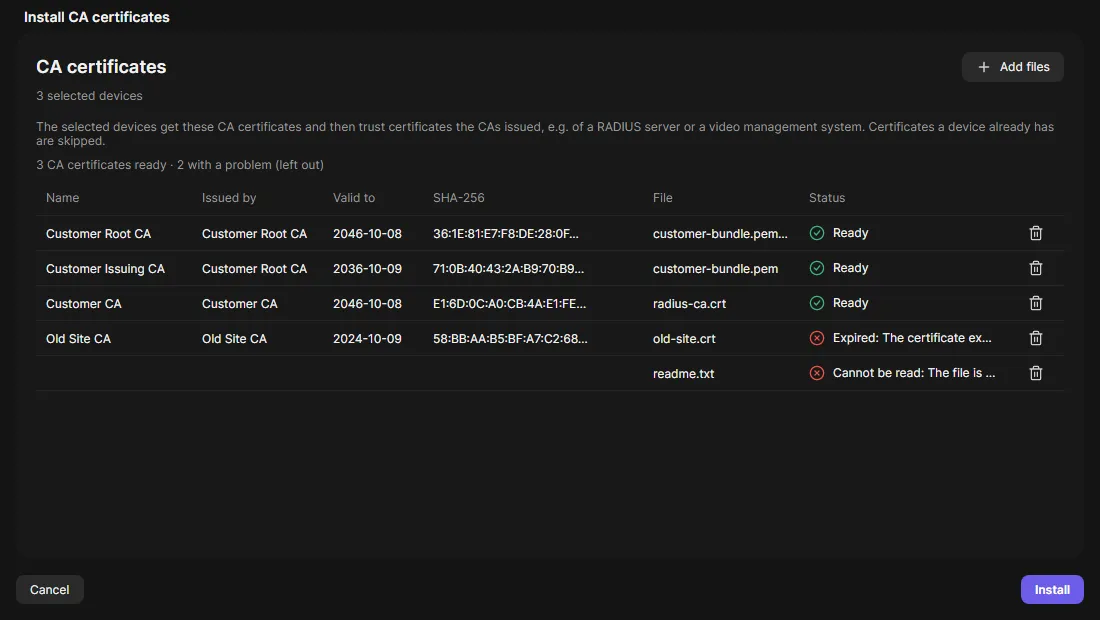The height and width of the screenshot is (620, 1100).
Task: Click the red error icon for readme.txt
Action: pos(817,373)
